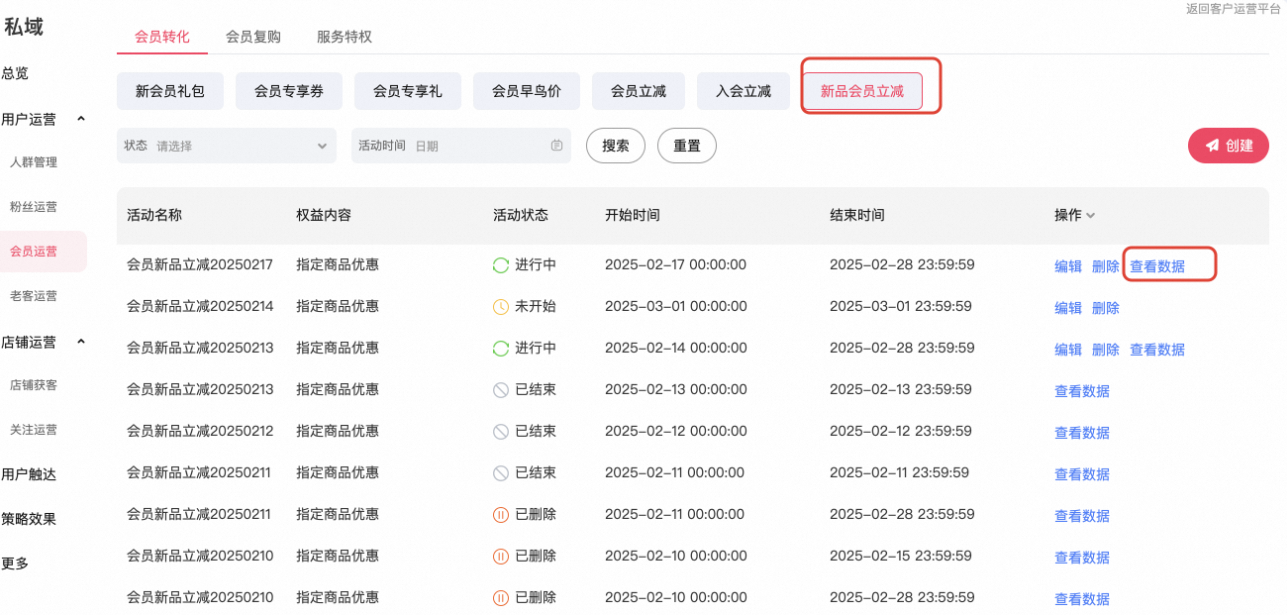Image resolution: width=1287 pixels, height=615 pixels.
Task: Collapse the 用户运营 sidebar section
Action: point(82,119)
